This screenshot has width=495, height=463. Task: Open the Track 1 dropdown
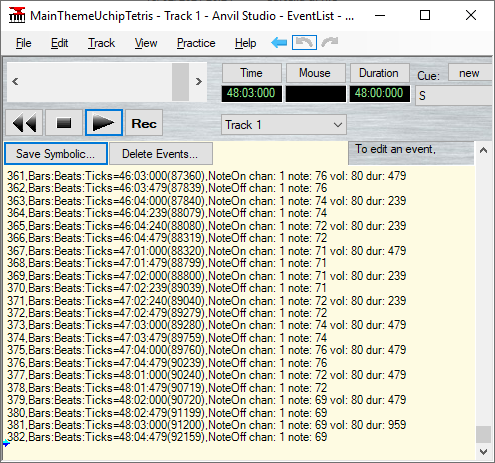point(284,125)
